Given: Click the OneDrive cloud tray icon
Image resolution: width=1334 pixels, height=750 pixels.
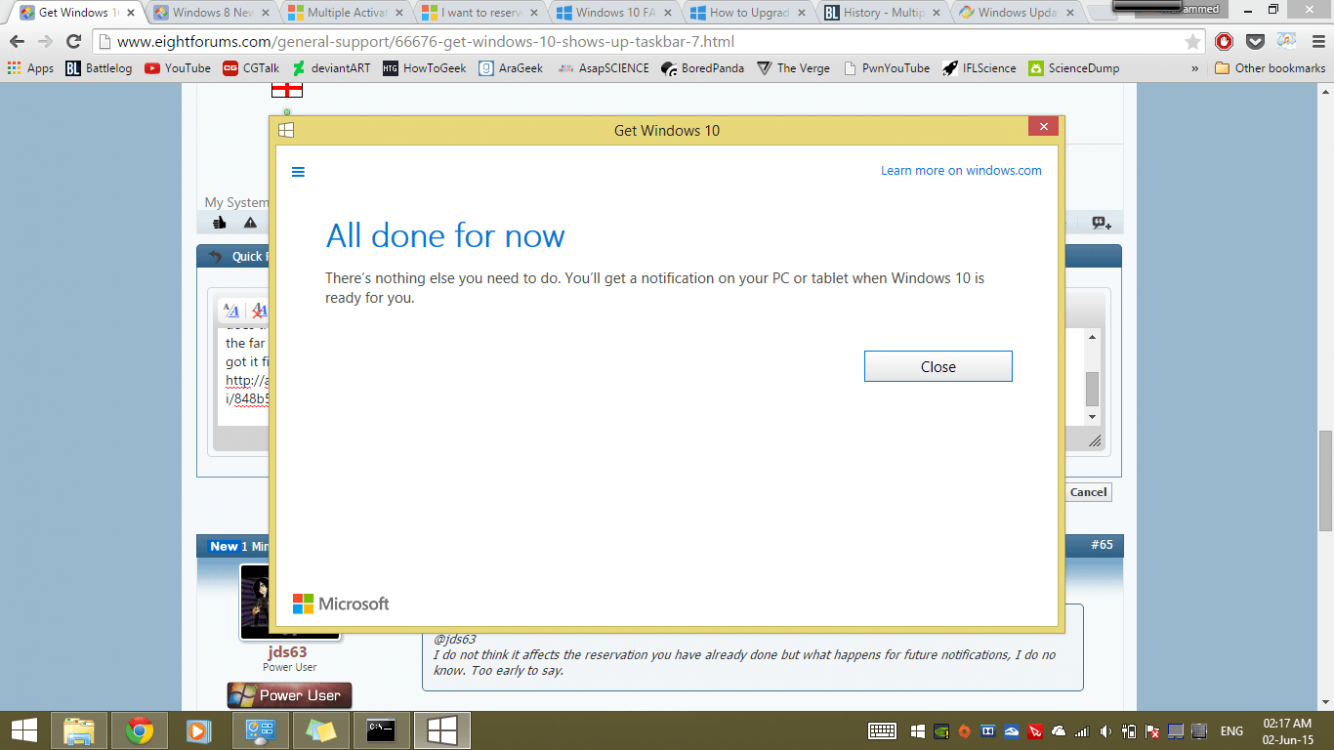Looking at the screenshot, I should click(1058, 732).
